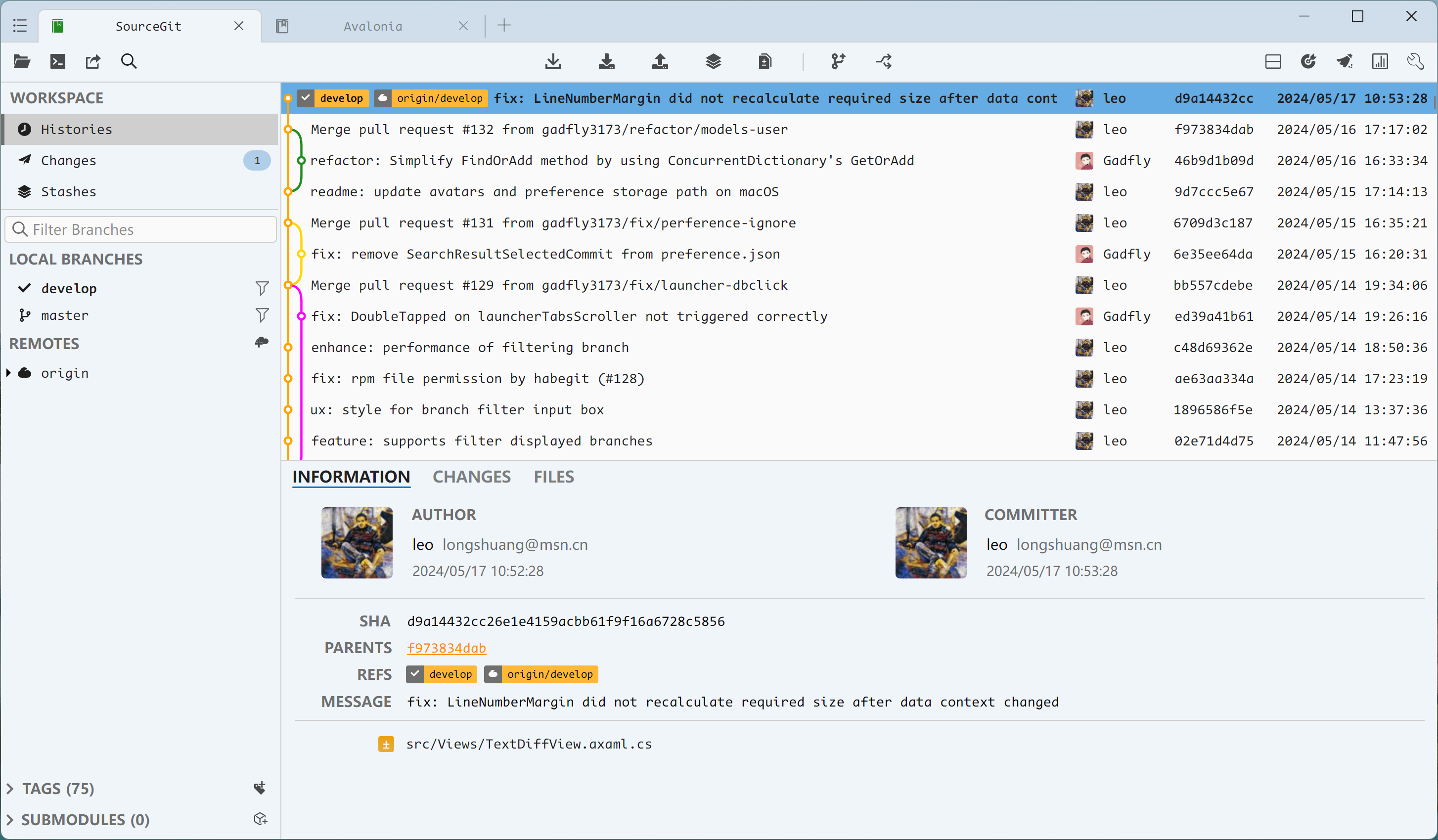1438x840 pixels.
Task: Open repository statistics chart icon
Action: [x=1379, y=61]
